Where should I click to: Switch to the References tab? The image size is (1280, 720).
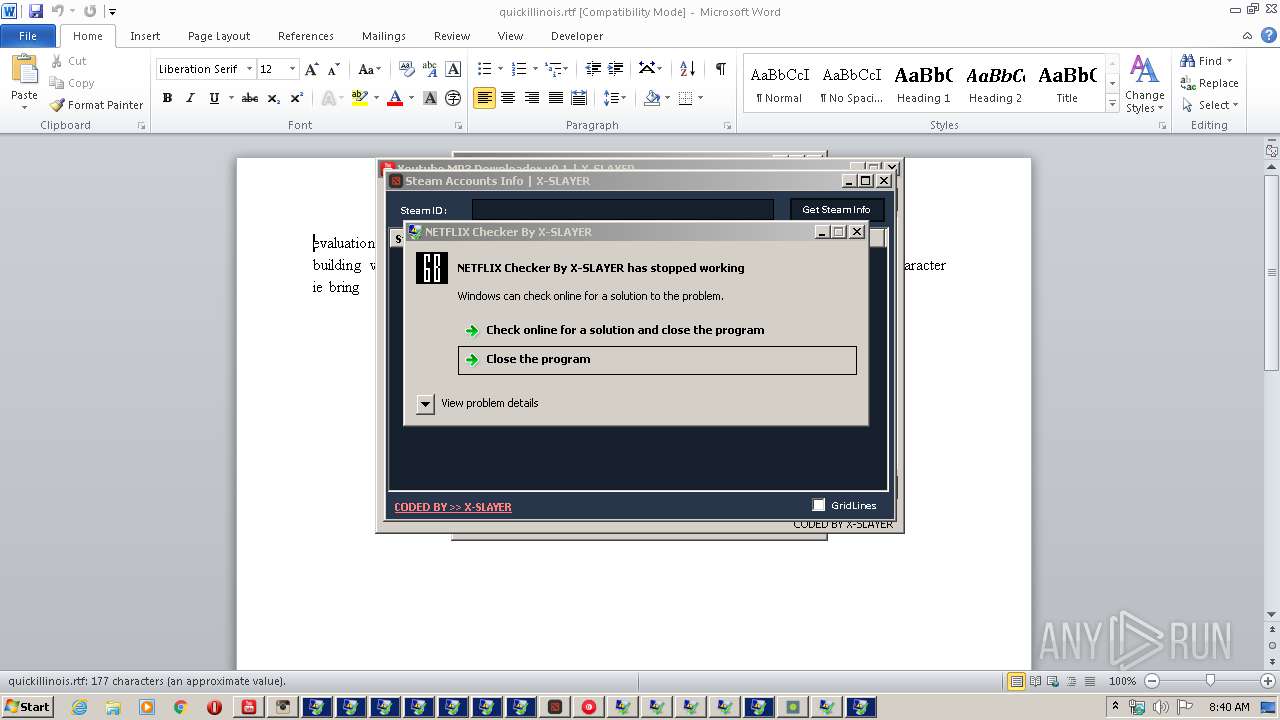[306, 36]
